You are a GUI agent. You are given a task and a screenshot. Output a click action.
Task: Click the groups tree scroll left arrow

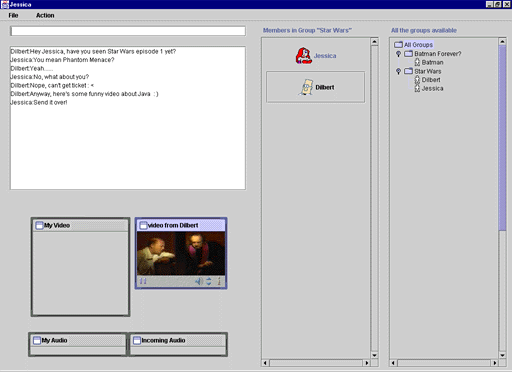click(393, 363)
